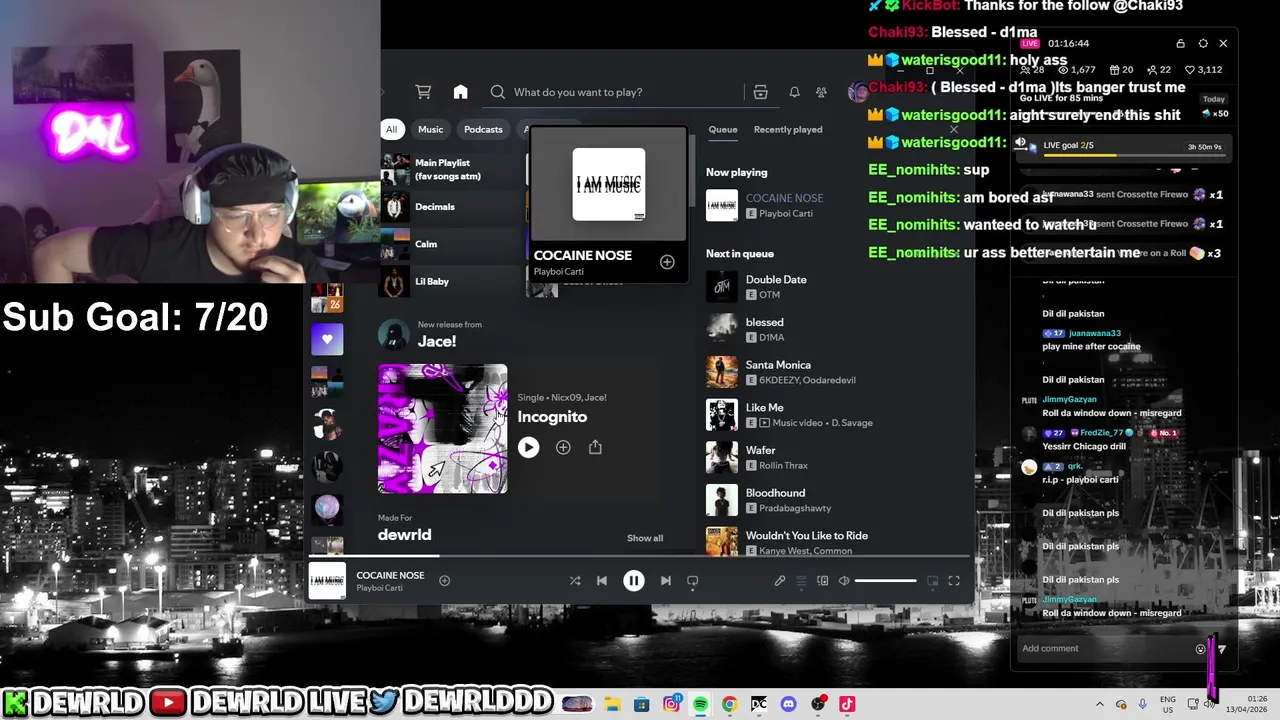
Task: Click the playback progress bar
Action: click(640, 556)
